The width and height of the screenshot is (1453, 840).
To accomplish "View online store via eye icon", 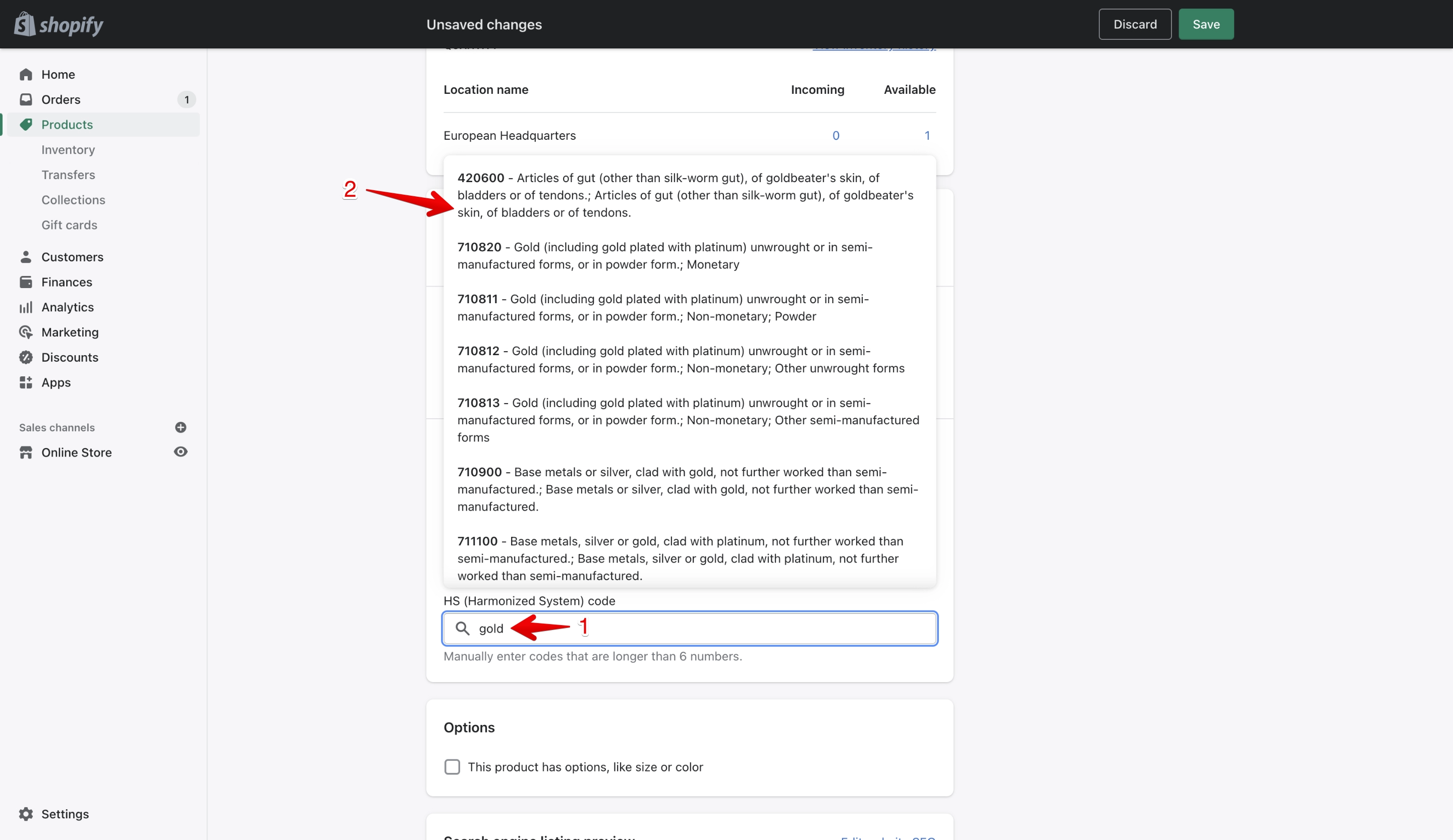I will pyautogui.click(x=181, y=452).
